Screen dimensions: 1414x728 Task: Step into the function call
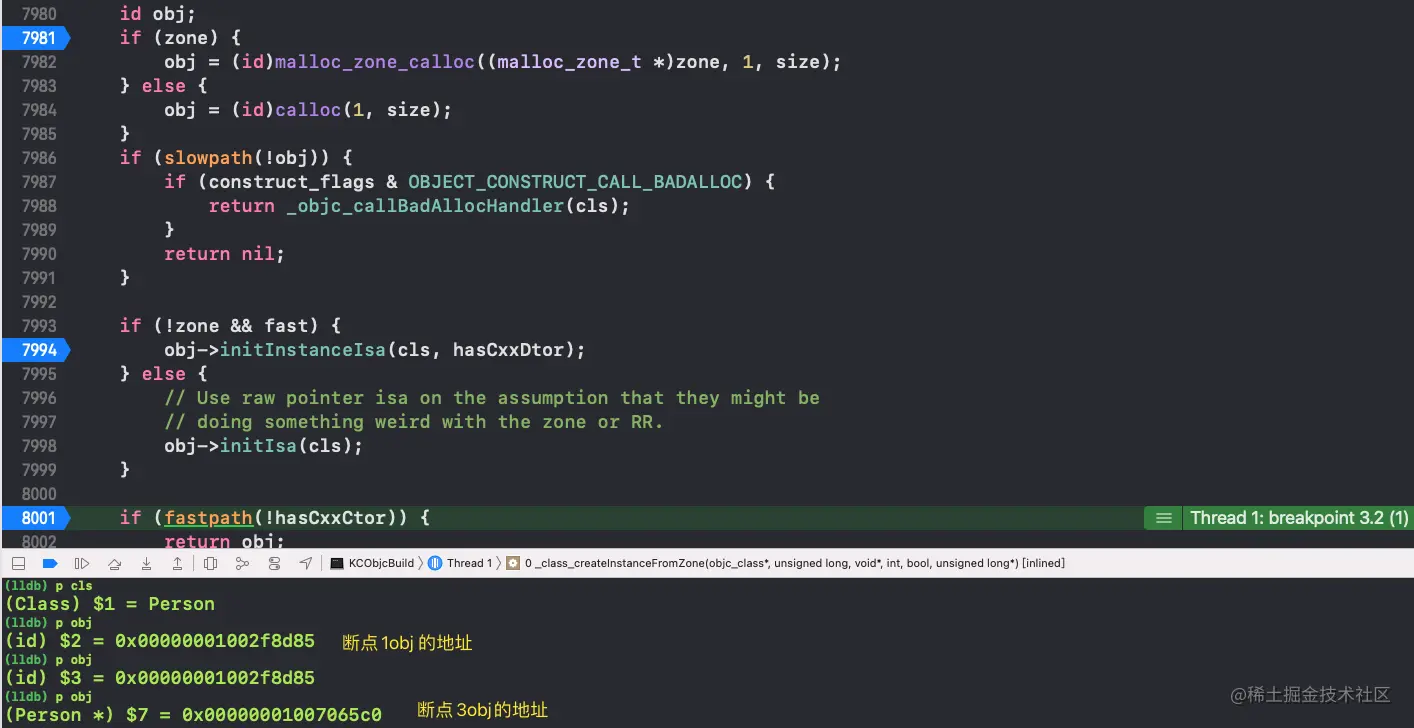146,563
